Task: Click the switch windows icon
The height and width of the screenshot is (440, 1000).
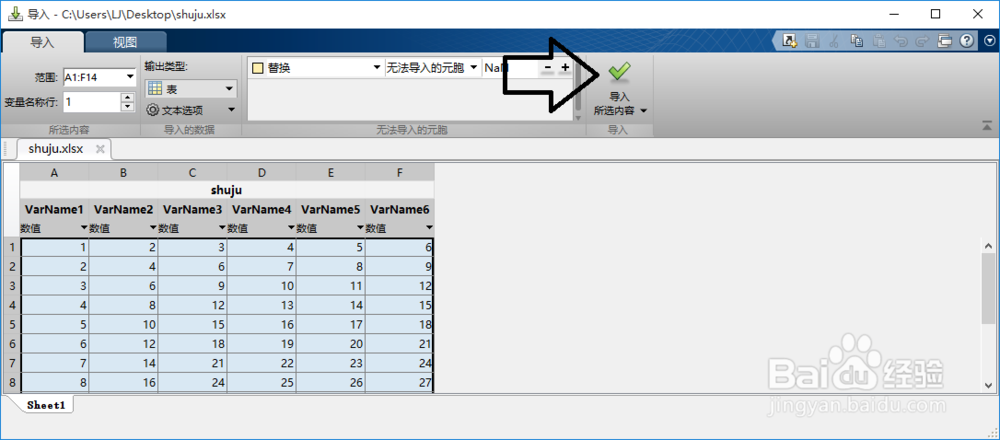Action: (945, 41)
